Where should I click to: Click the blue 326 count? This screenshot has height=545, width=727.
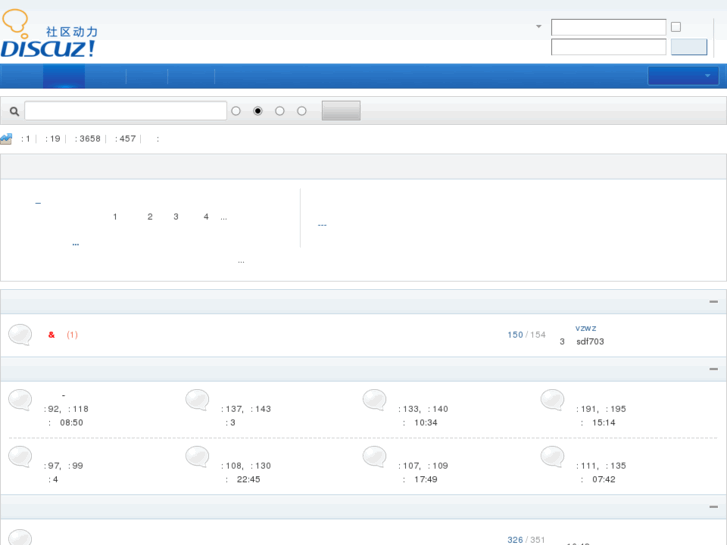[515, 540]
